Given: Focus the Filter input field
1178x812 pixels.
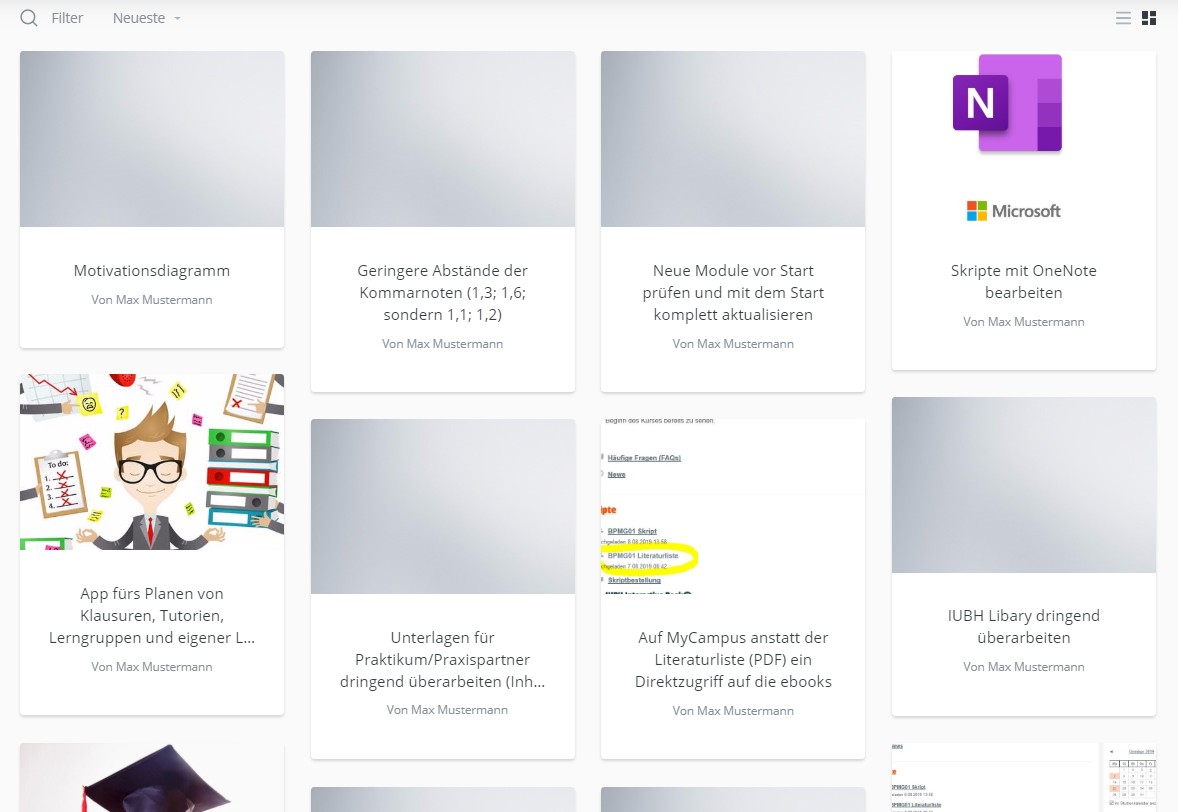Looking at the screenshot, I should (67, 18).
